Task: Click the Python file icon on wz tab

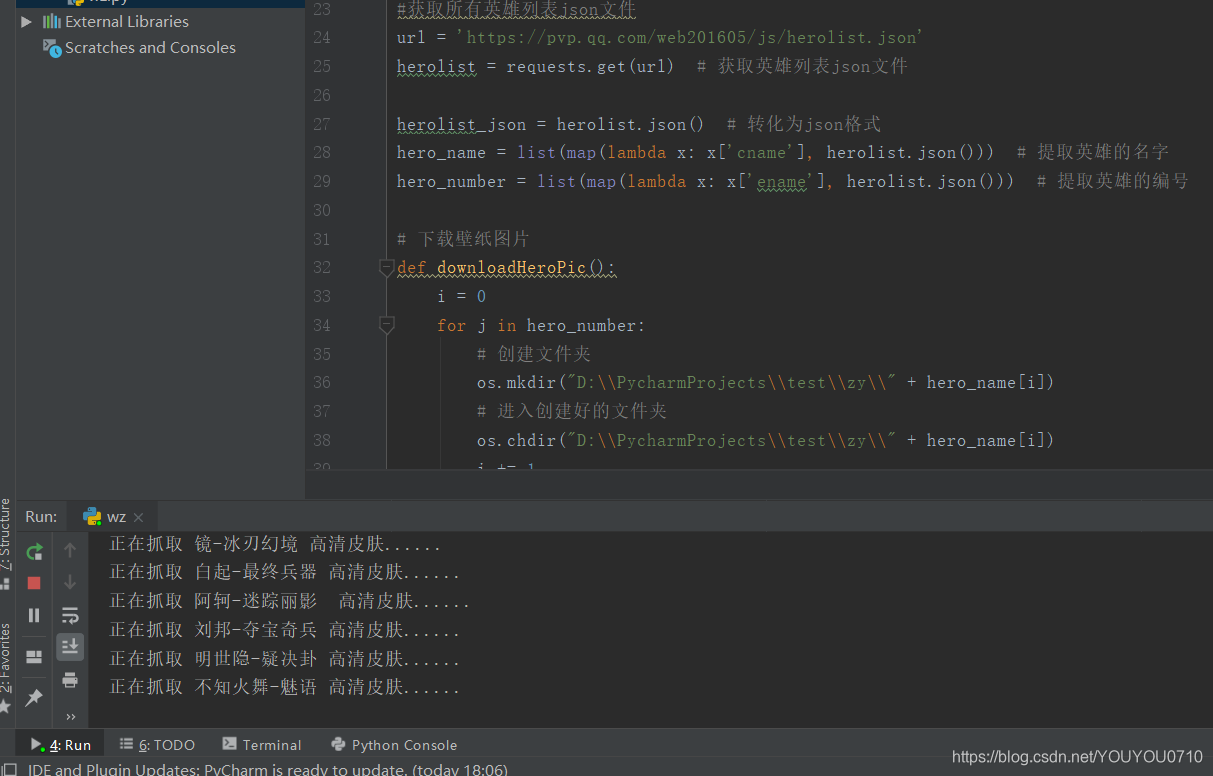Action: (x=92, y=516)
